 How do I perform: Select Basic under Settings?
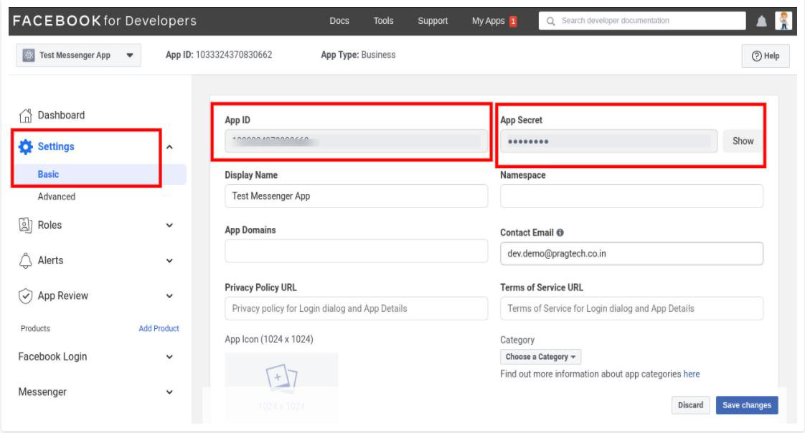(x=48, y=174)
